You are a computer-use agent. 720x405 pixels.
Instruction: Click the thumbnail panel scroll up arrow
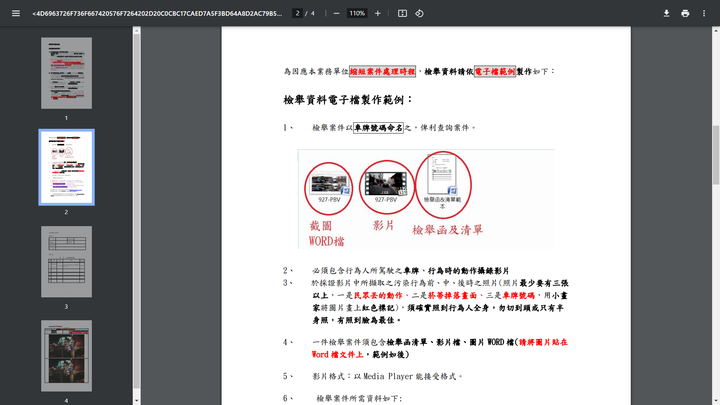pos(136,31)
